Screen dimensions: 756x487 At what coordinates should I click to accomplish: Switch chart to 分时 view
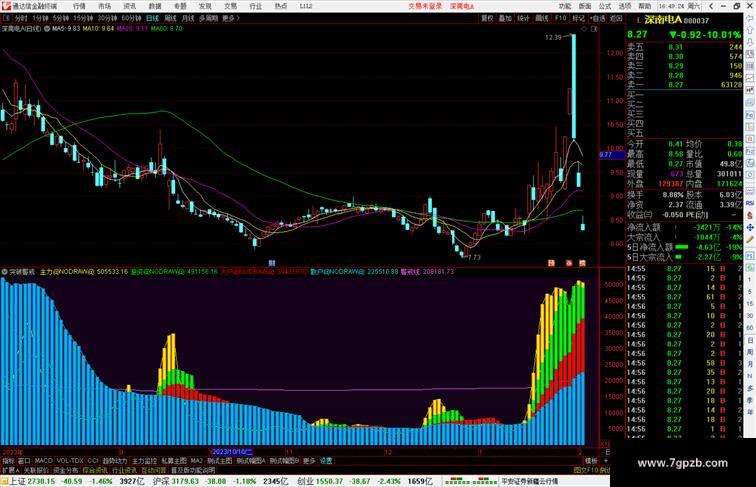coord(21,18)
